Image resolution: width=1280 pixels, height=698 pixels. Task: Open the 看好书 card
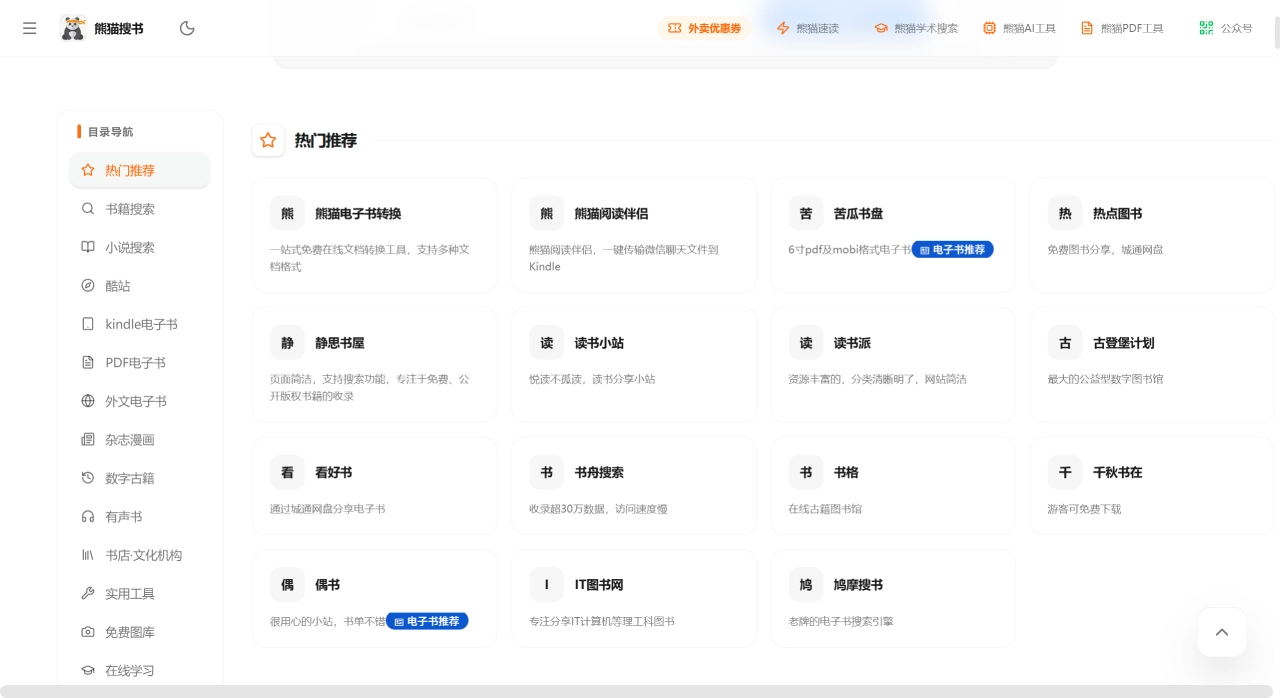pos(375,486)
